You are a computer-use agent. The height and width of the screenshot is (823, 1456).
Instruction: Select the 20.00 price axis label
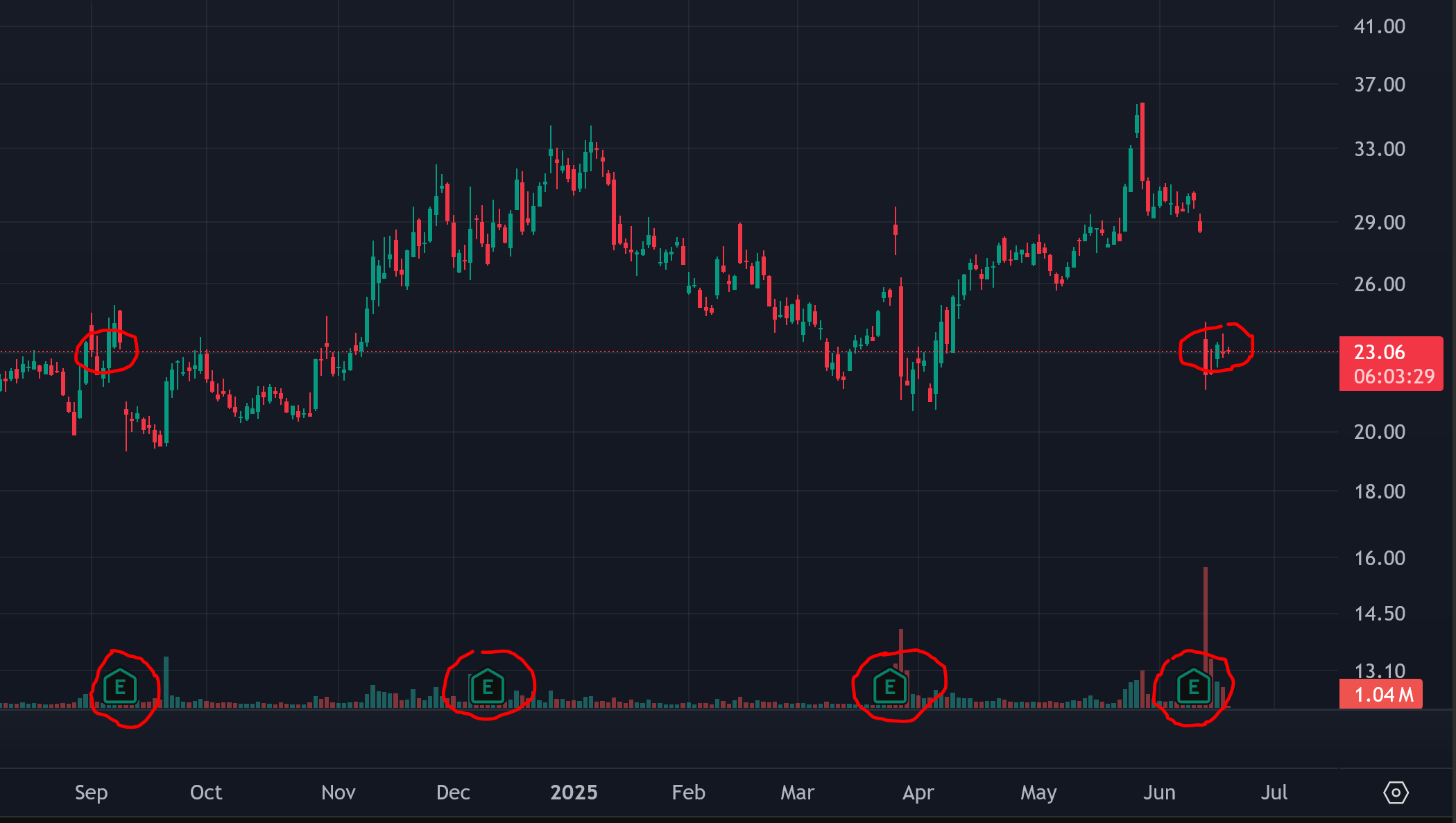coord(1380,432)
